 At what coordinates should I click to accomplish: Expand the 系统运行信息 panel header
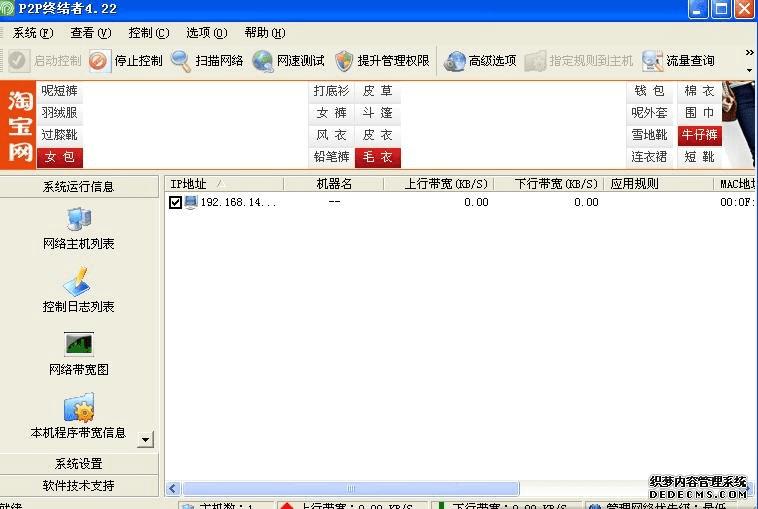(x=79, y=186)
